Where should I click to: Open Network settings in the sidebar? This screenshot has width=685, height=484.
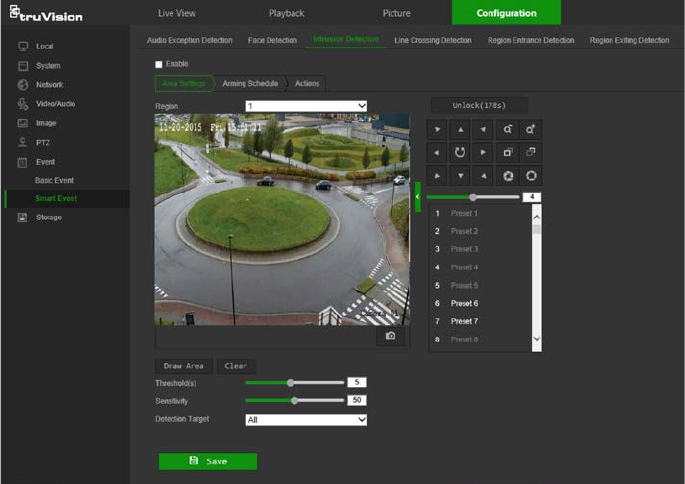(x=49, y=85)
